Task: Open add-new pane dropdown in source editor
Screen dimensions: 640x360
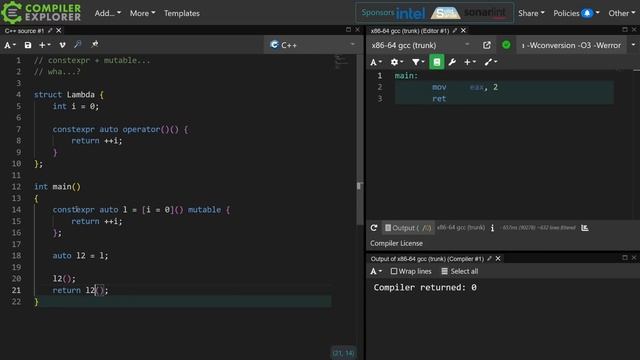Action: click(45, 45)
